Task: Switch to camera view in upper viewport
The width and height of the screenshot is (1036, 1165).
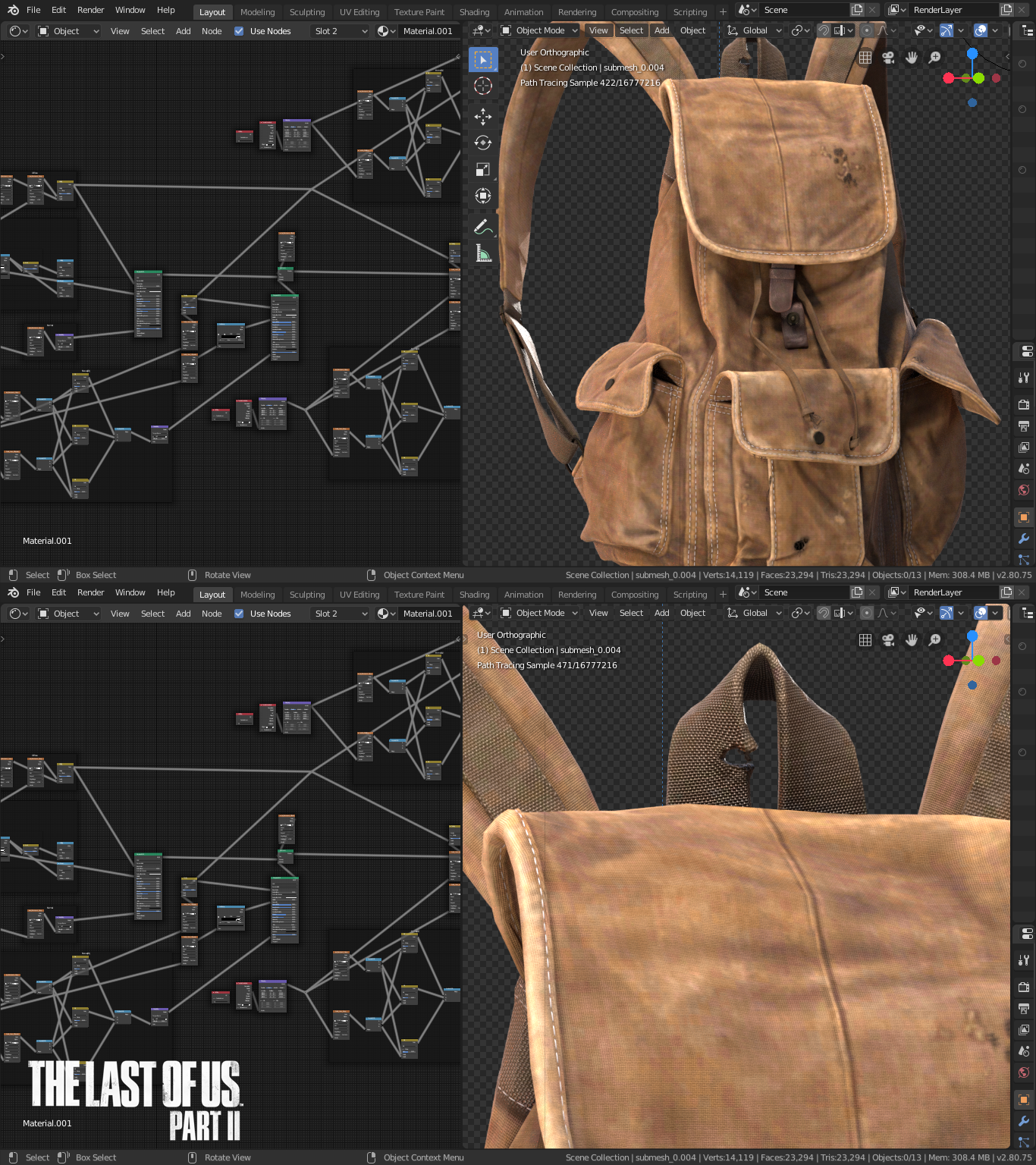Action: (888, 58)
